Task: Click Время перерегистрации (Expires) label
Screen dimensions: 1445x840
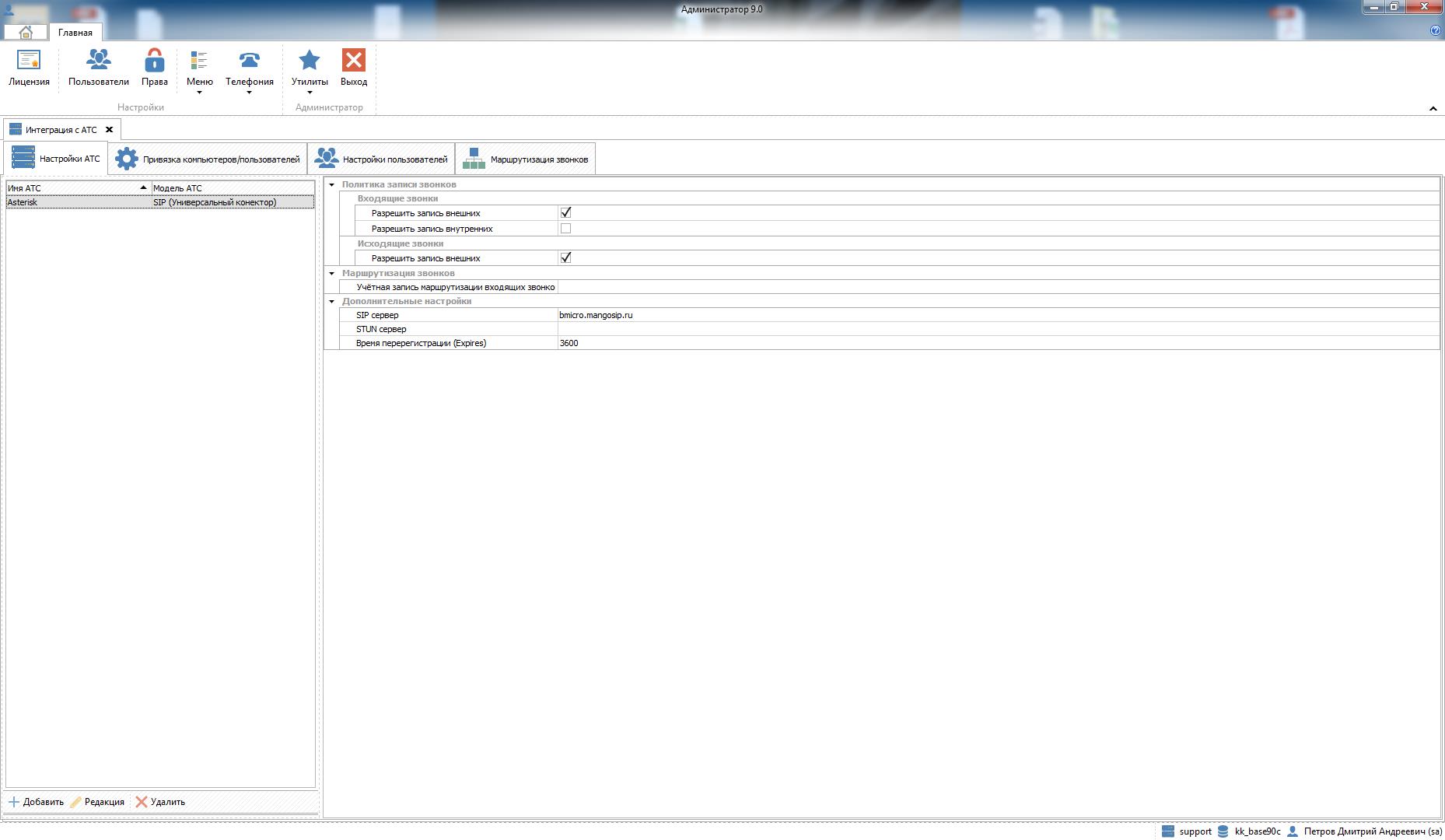Action: click(421, 343)
